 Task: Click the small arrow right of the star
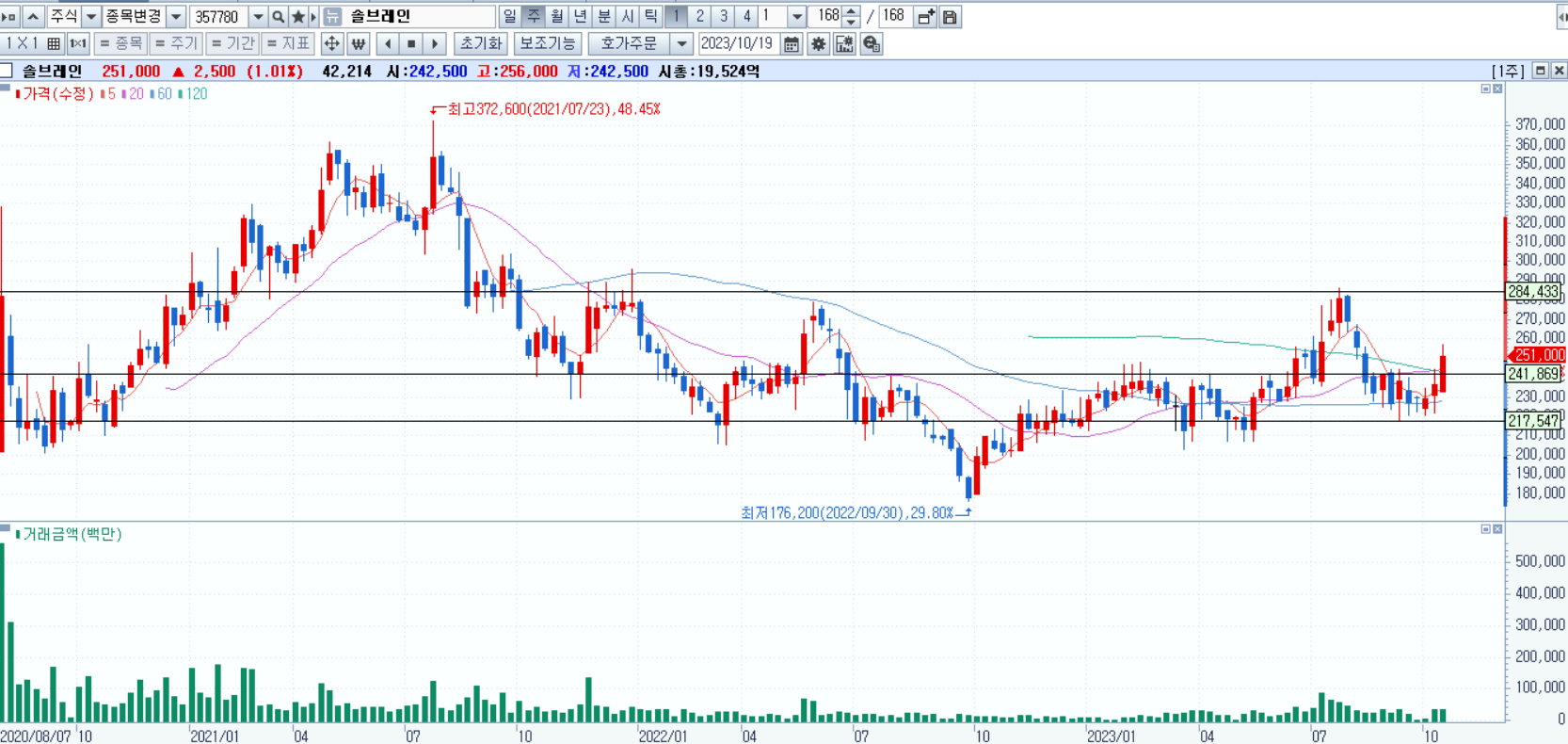(313, 17)
